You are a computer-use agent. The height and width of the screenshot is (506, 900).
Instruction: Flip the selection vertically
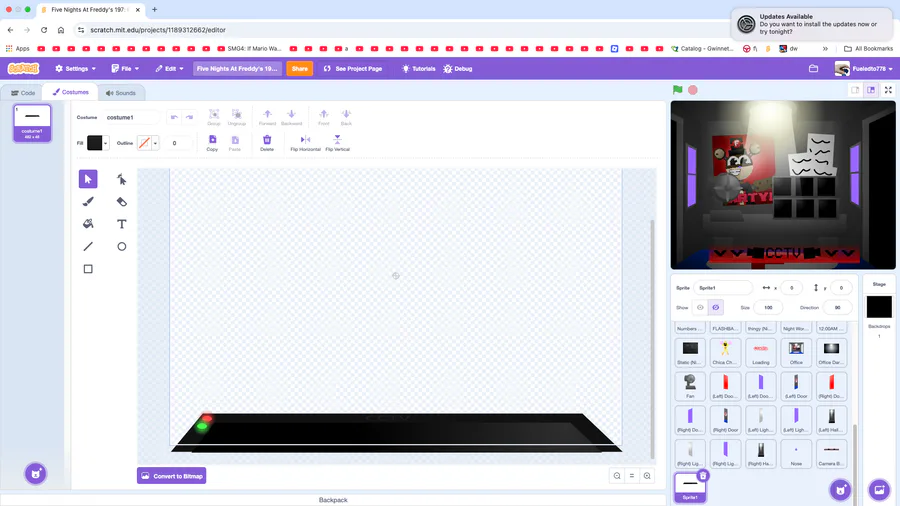338,143
